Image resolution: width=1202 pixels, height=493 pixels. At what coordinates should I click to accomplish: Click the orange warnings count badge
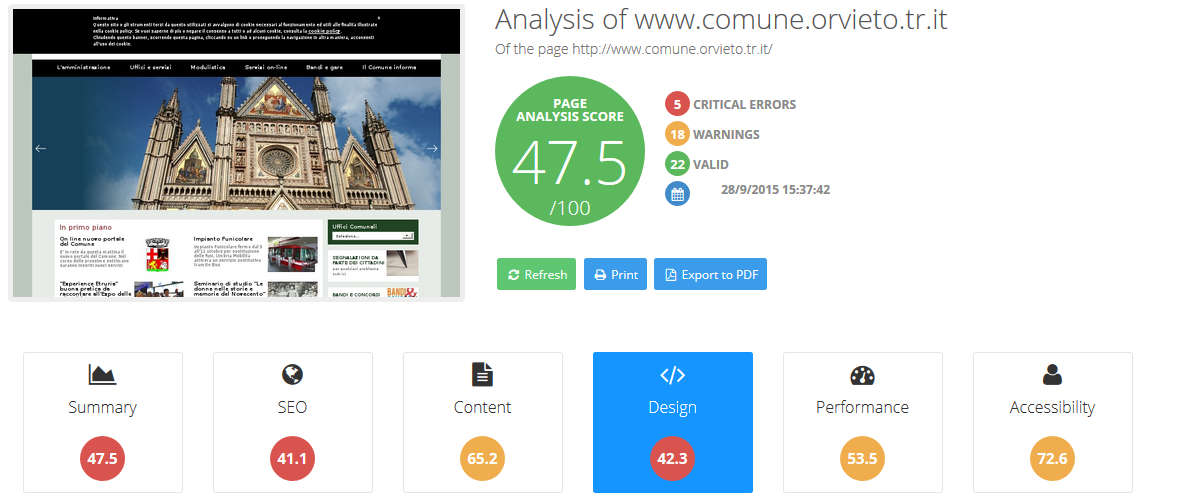(677, 134)
